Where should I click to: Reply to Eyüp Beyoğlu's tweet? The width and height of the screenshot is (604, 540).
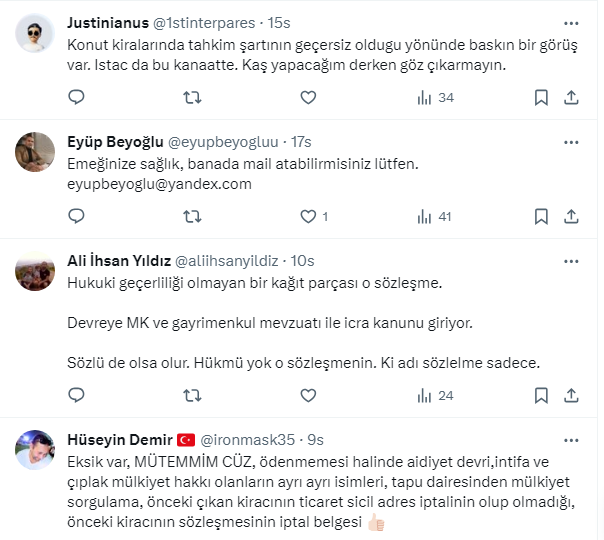click(77, 215)
